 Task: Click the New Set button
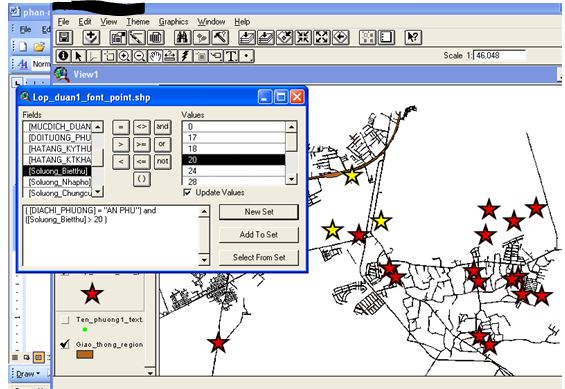pos(259,212)
